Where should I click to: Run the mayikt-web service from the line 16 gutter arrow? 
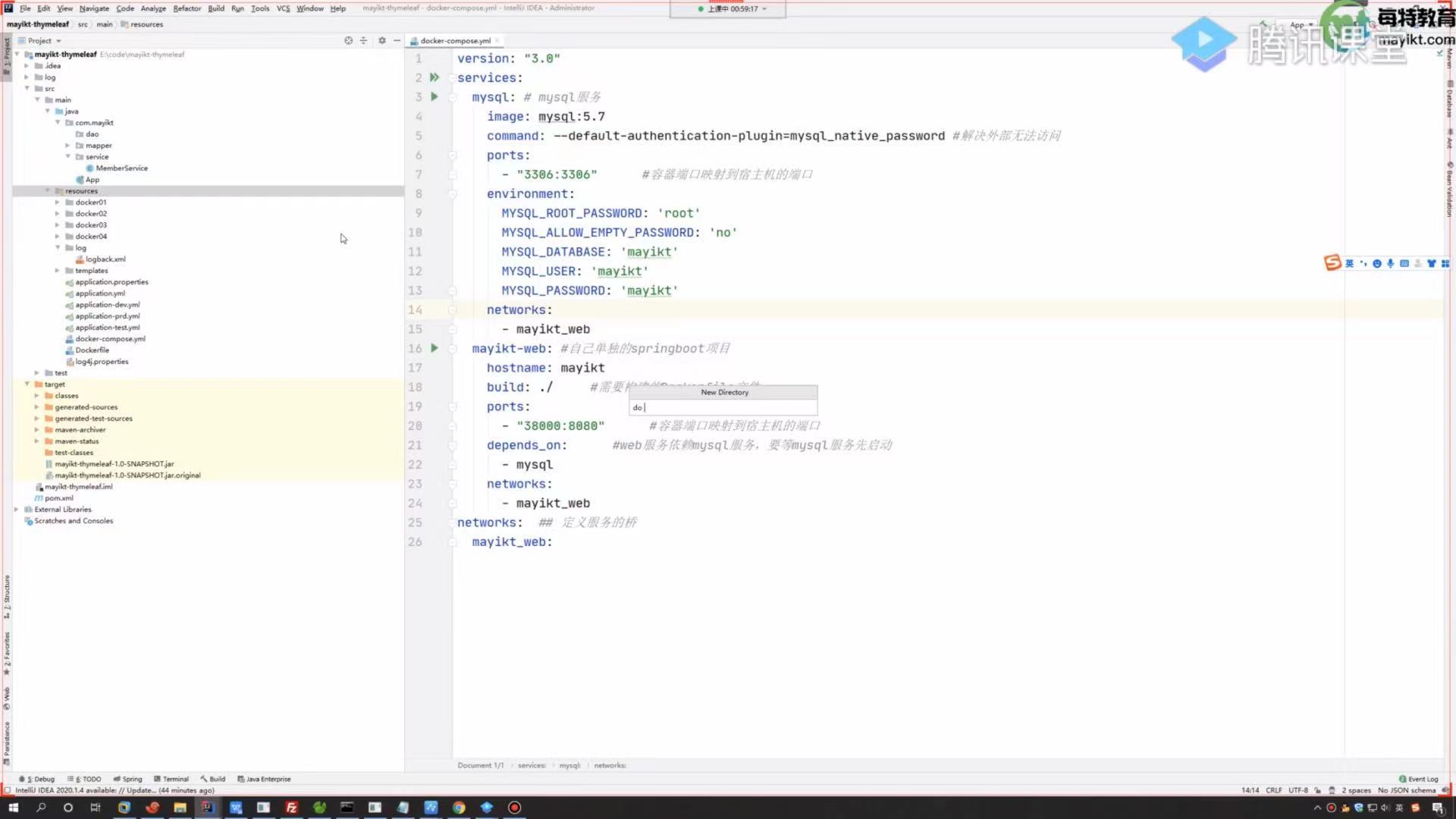435,348
